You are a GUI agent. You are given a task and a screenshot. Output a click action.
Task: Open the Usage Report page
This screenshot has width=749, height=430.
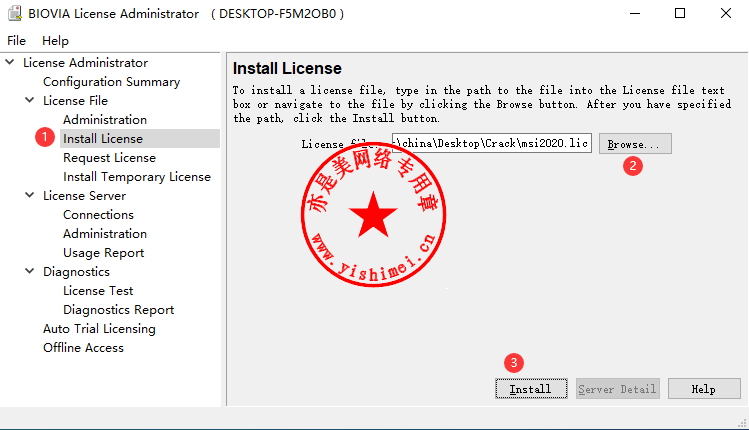[103, 253]
